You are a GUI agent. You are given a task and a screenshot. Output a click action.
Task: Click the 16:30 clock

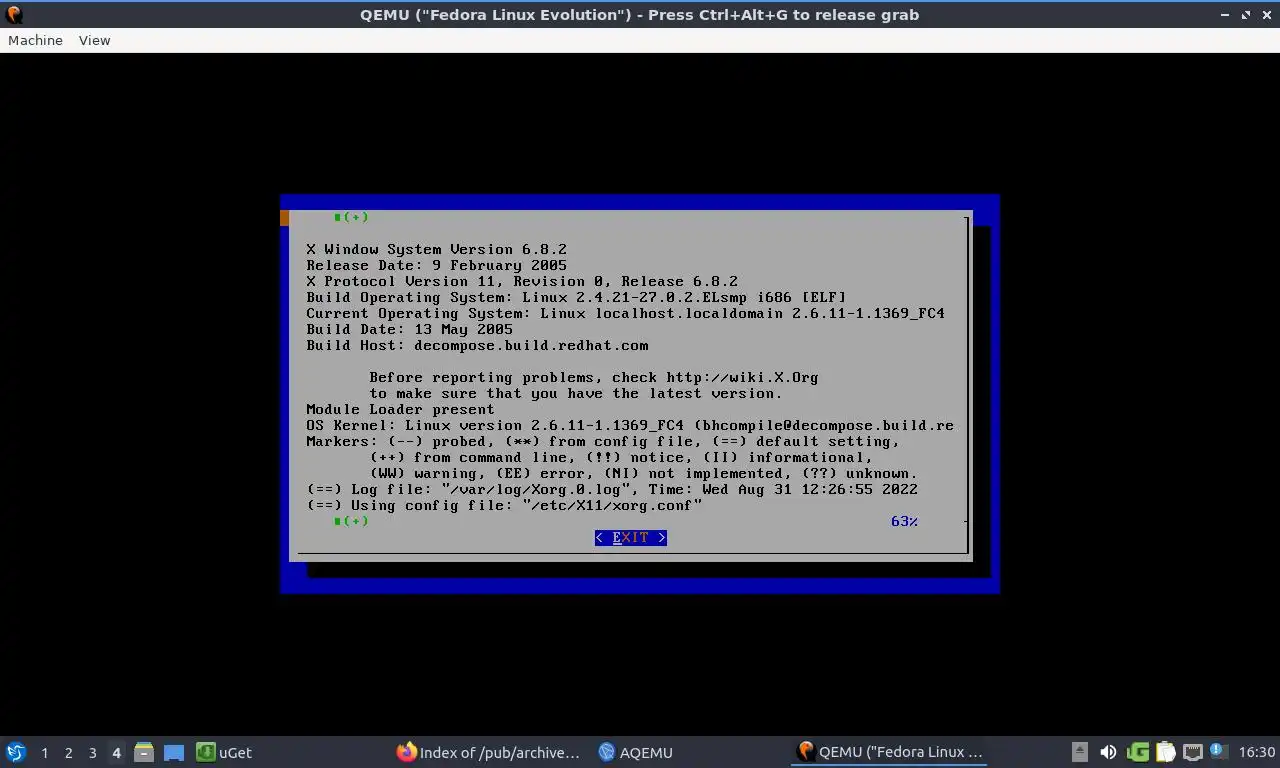[x=1257, y=752]
